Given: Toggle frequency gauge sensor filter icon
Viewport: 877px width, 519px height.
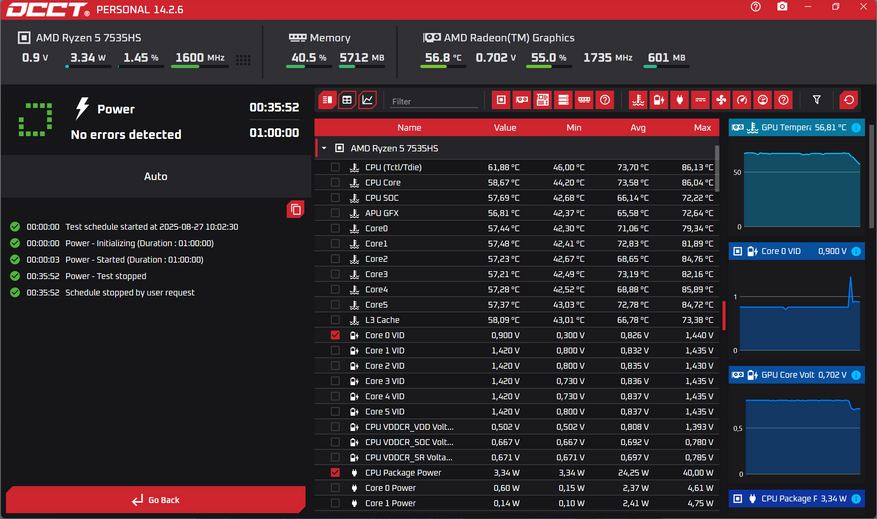Looking at the screenshot, I should [742, 100].
